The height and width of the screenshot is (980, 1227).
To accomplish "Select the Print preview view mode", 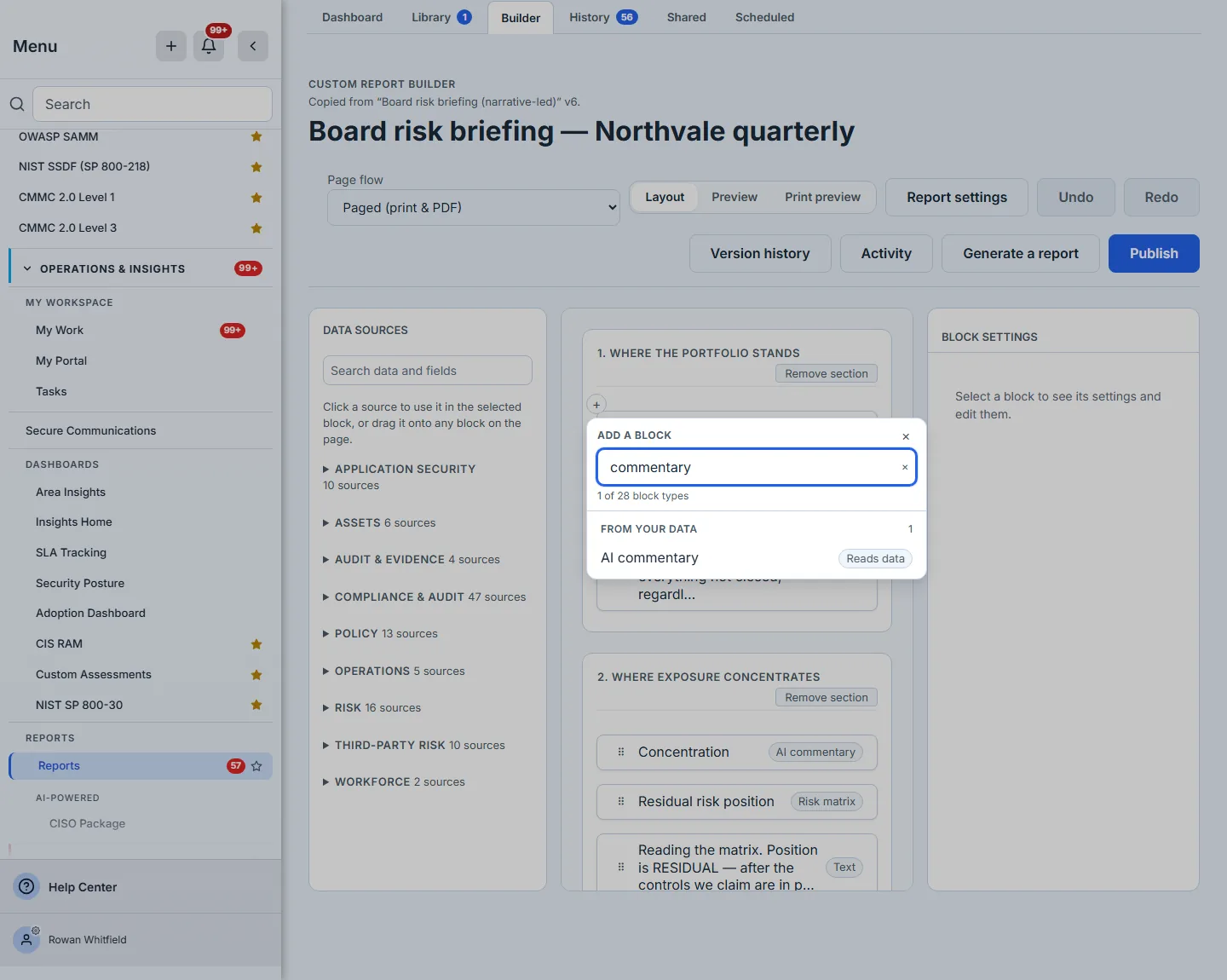I will coord(822,197).
